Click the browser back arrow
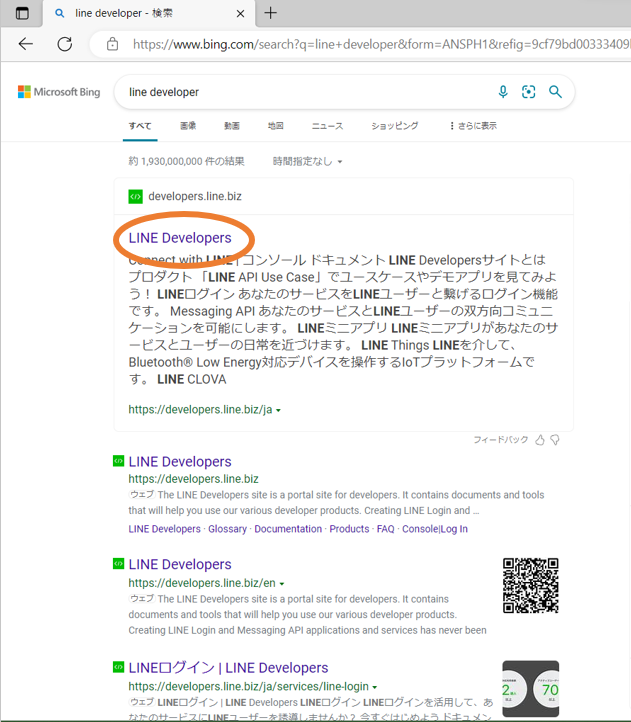Screen dimensions: 631x722 point(26,44)
